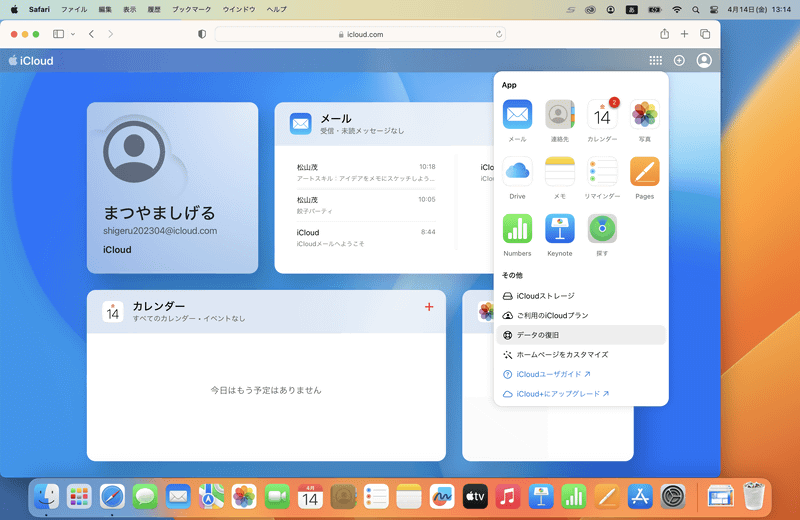Open Finder from the Dock

coord(46,497)
